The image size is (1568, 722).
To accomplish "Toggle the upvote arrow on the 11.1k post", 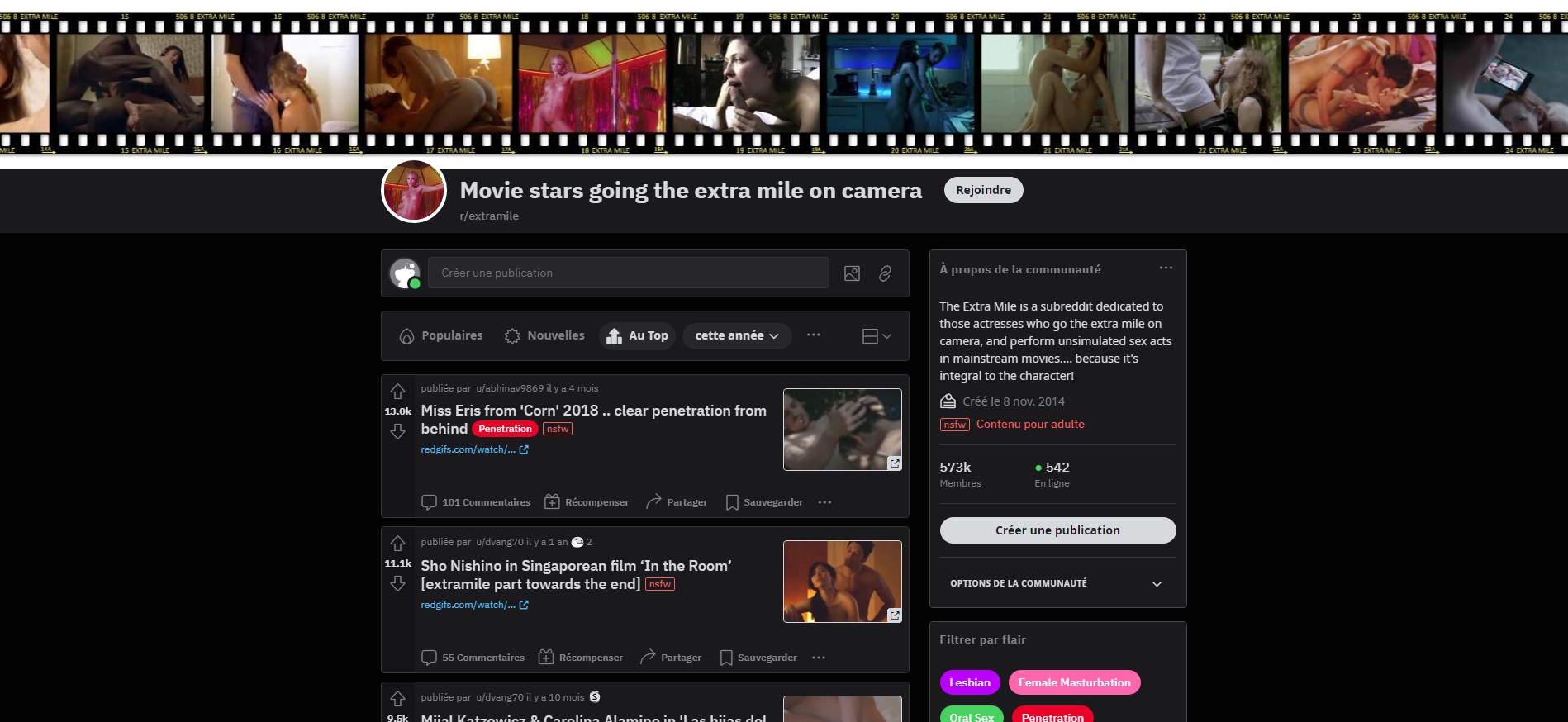I will 397,544.
